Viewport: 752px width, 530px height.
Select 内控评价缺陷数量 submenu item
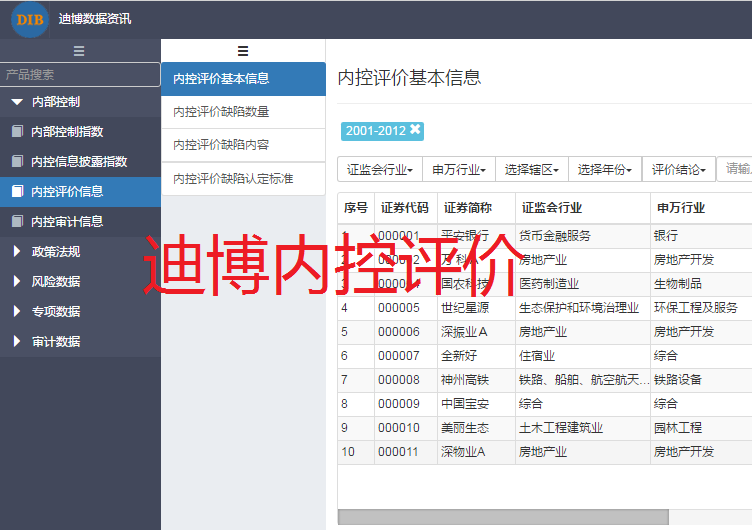(x=243, y=112)
